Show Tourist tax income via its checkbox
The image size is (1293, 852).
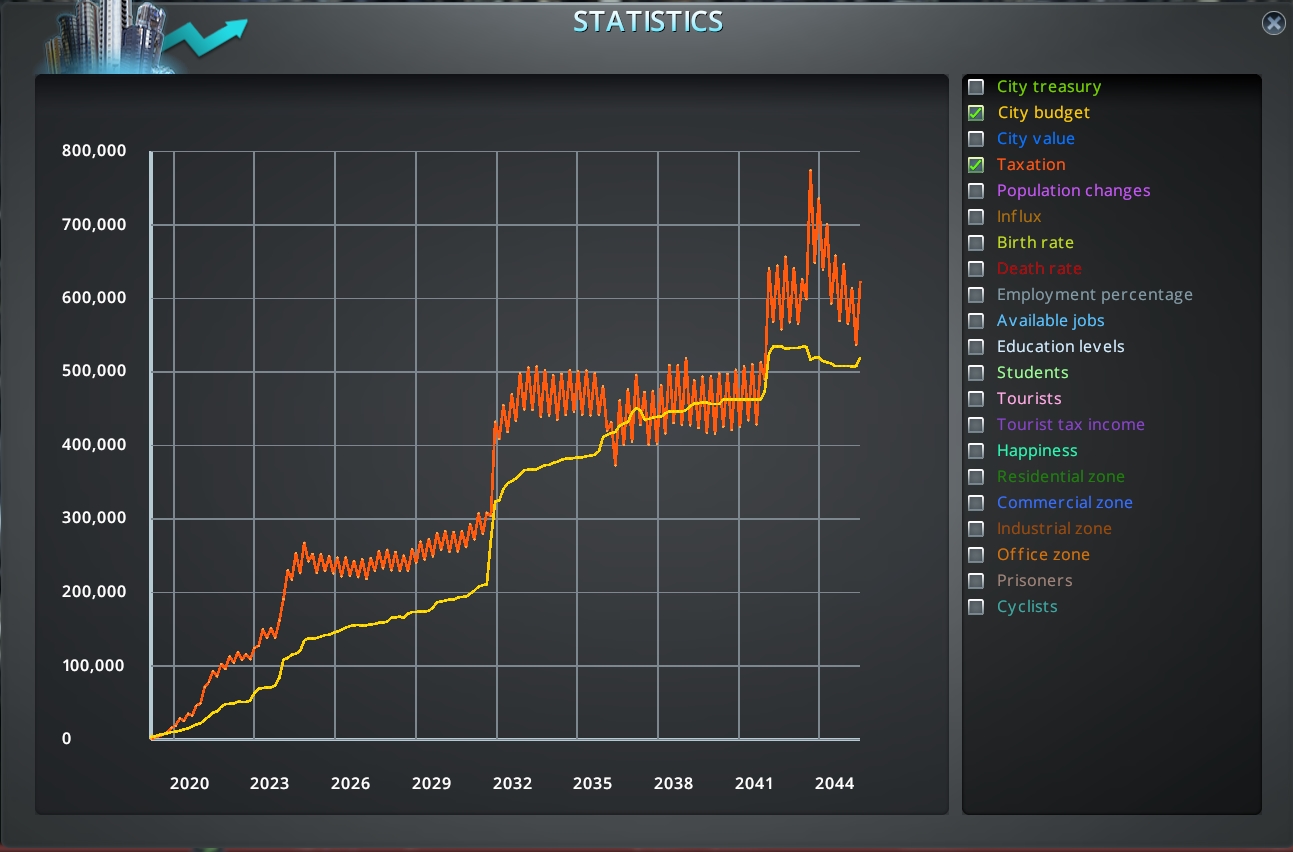[x=976, y=425]
